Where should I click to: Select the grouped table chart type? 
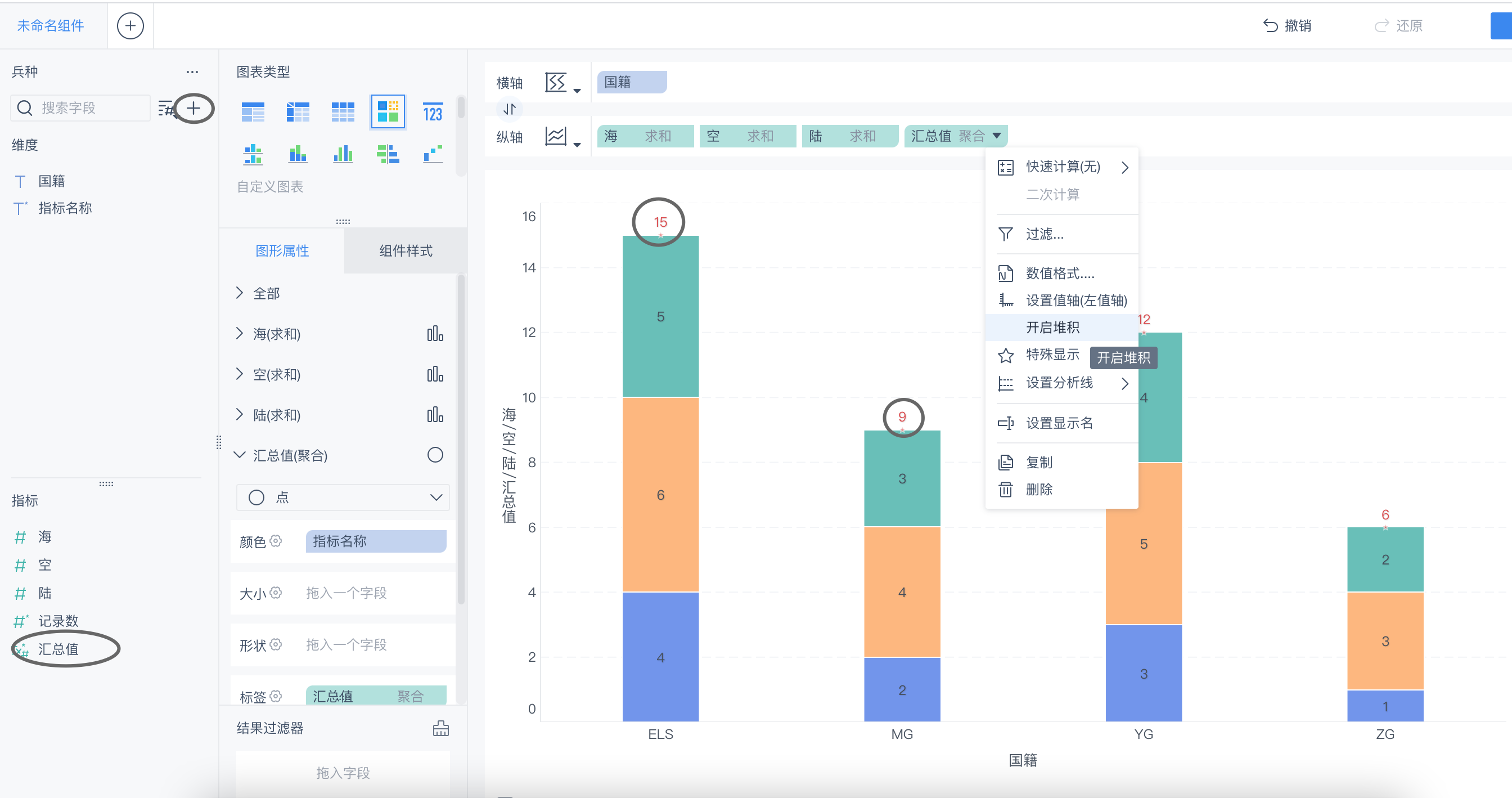pos(253,111)
